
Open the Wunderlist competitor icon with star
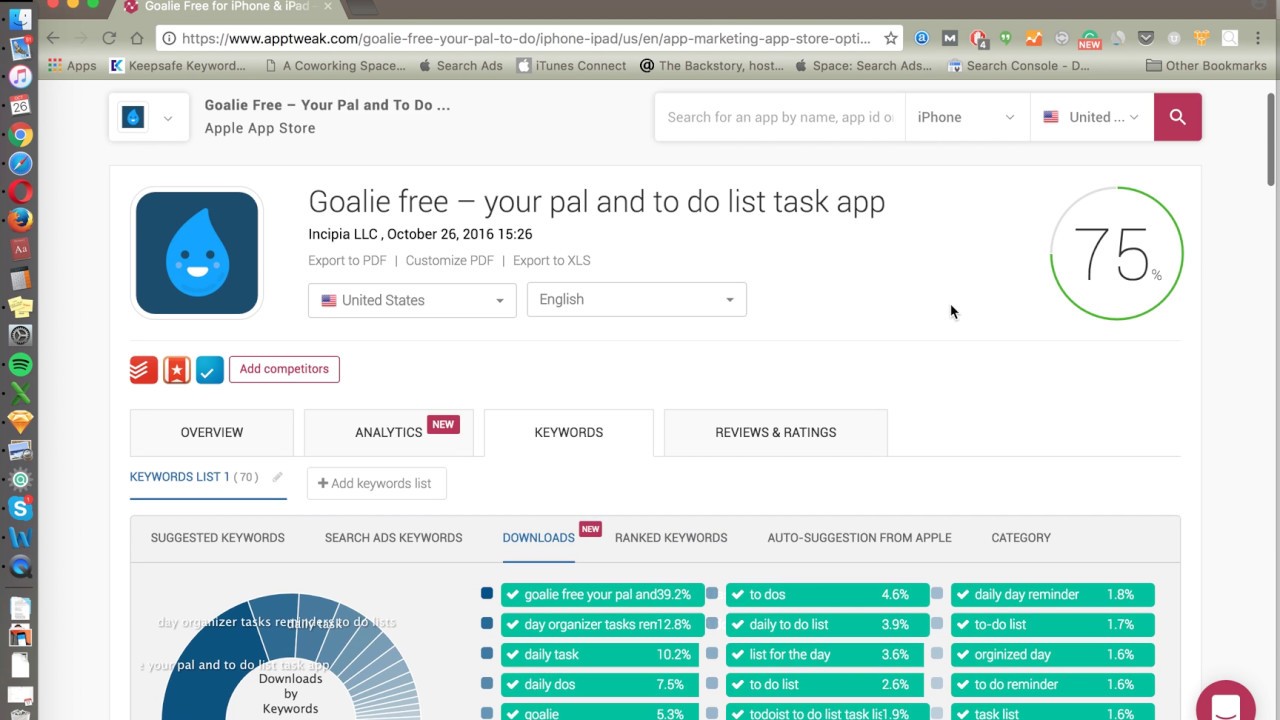[177, 369]
